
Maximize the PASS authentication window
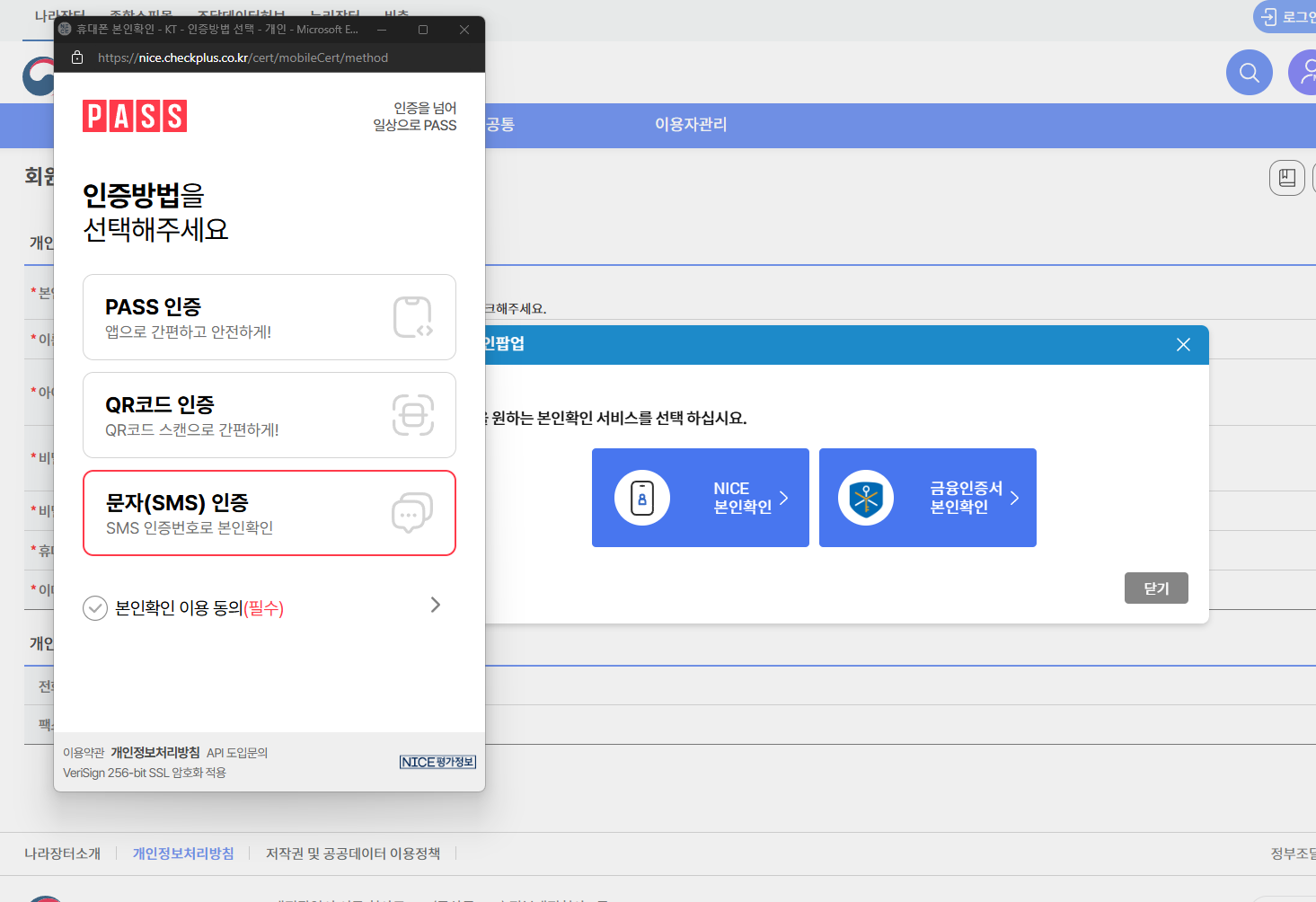[x=423, y=30]
